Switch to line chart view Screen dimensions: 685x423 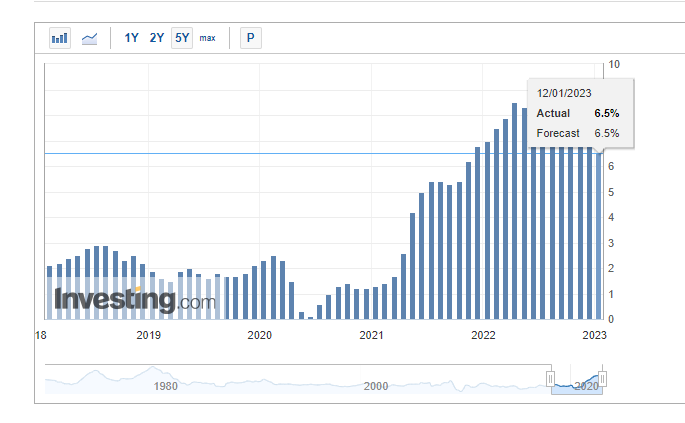tap(90, 38)
